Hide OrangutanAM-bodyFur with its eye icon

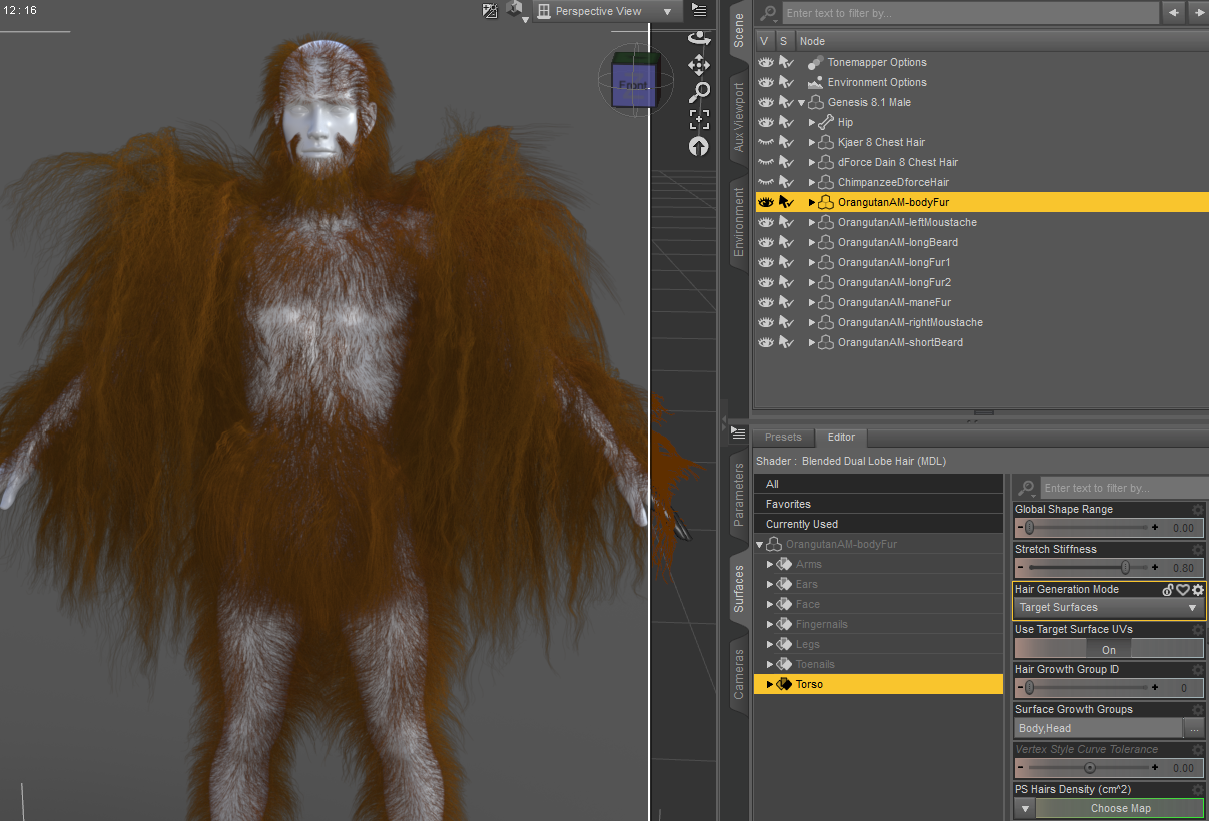click(x=767, y=202)
